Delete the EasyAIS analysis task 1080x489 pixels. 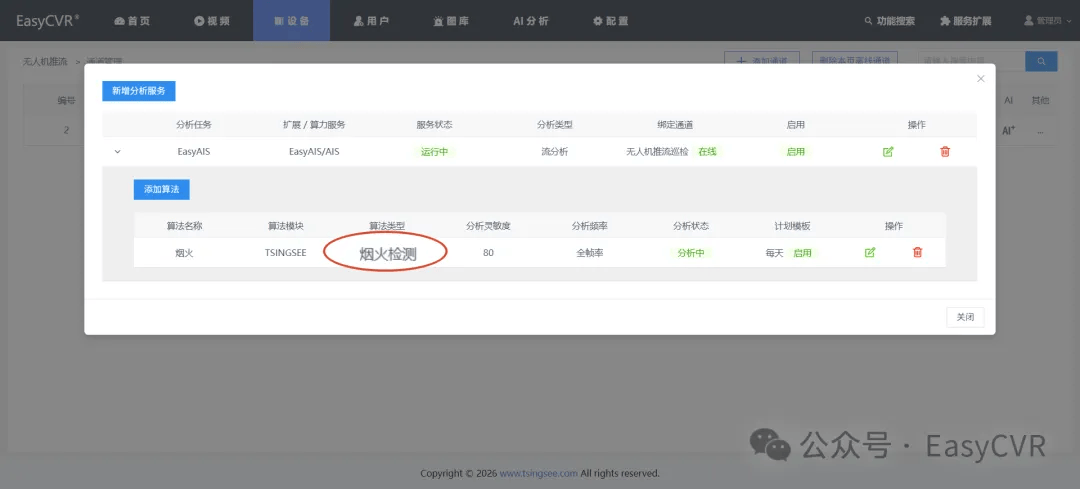pyautogui.click(x=945, y=152)
